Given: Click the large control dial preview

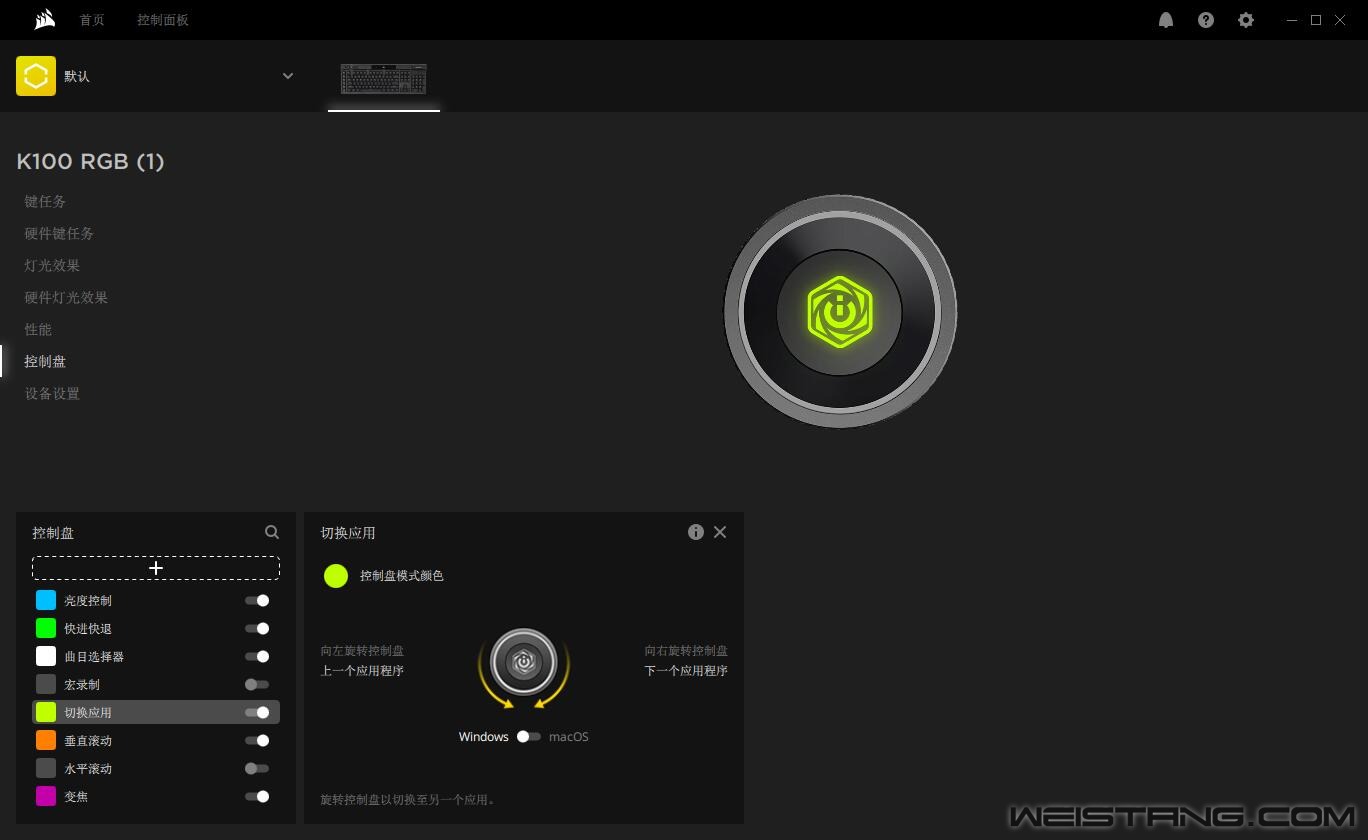Looking at the screenshot, I should click(840, 312).
